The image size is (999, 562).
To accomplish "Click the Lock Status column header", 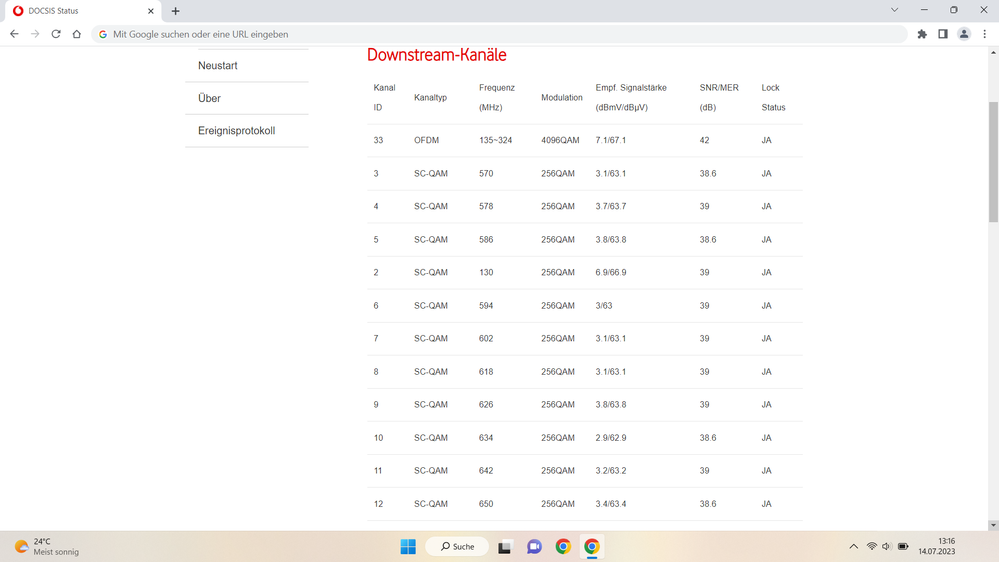I will (x=773, y=97).
